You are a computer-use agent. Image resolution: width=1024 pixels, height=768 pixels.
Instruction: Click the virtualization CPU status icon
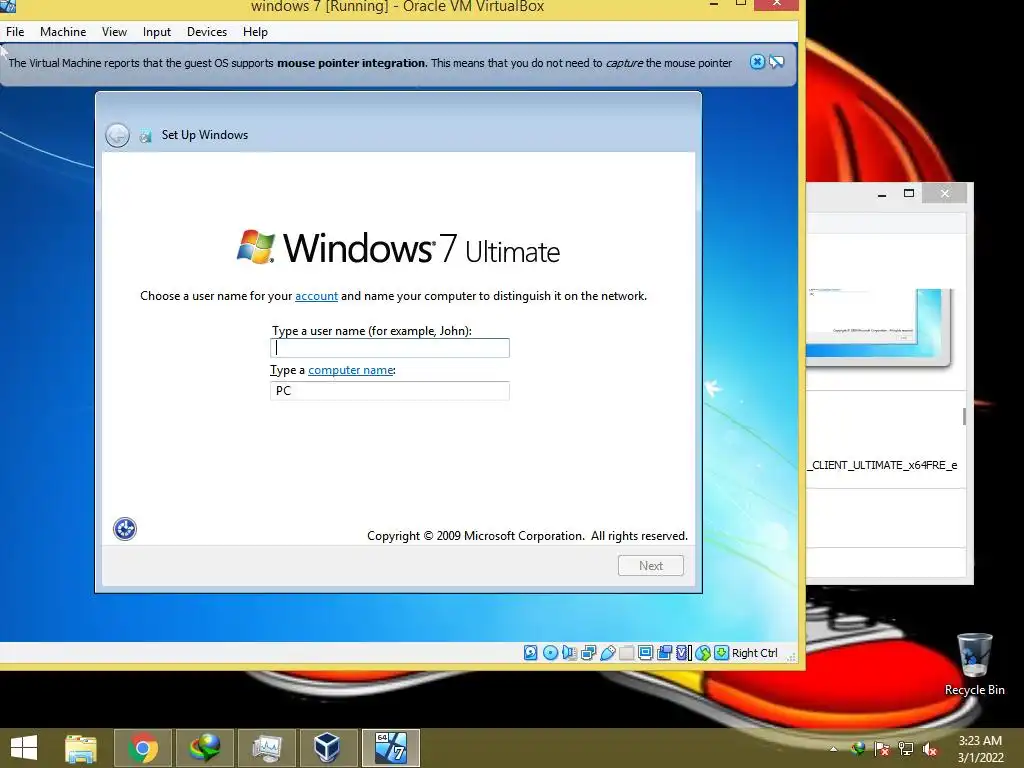pyautogui.click(x=683, y=652)
